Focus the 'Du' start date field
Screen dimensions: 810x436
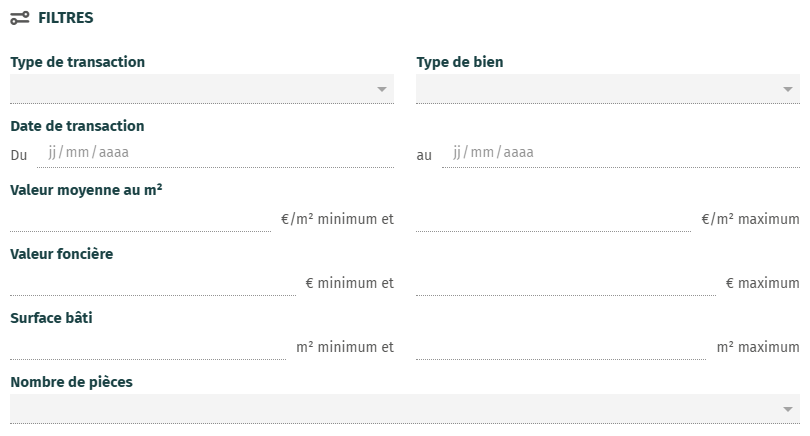tap(215, 153)
